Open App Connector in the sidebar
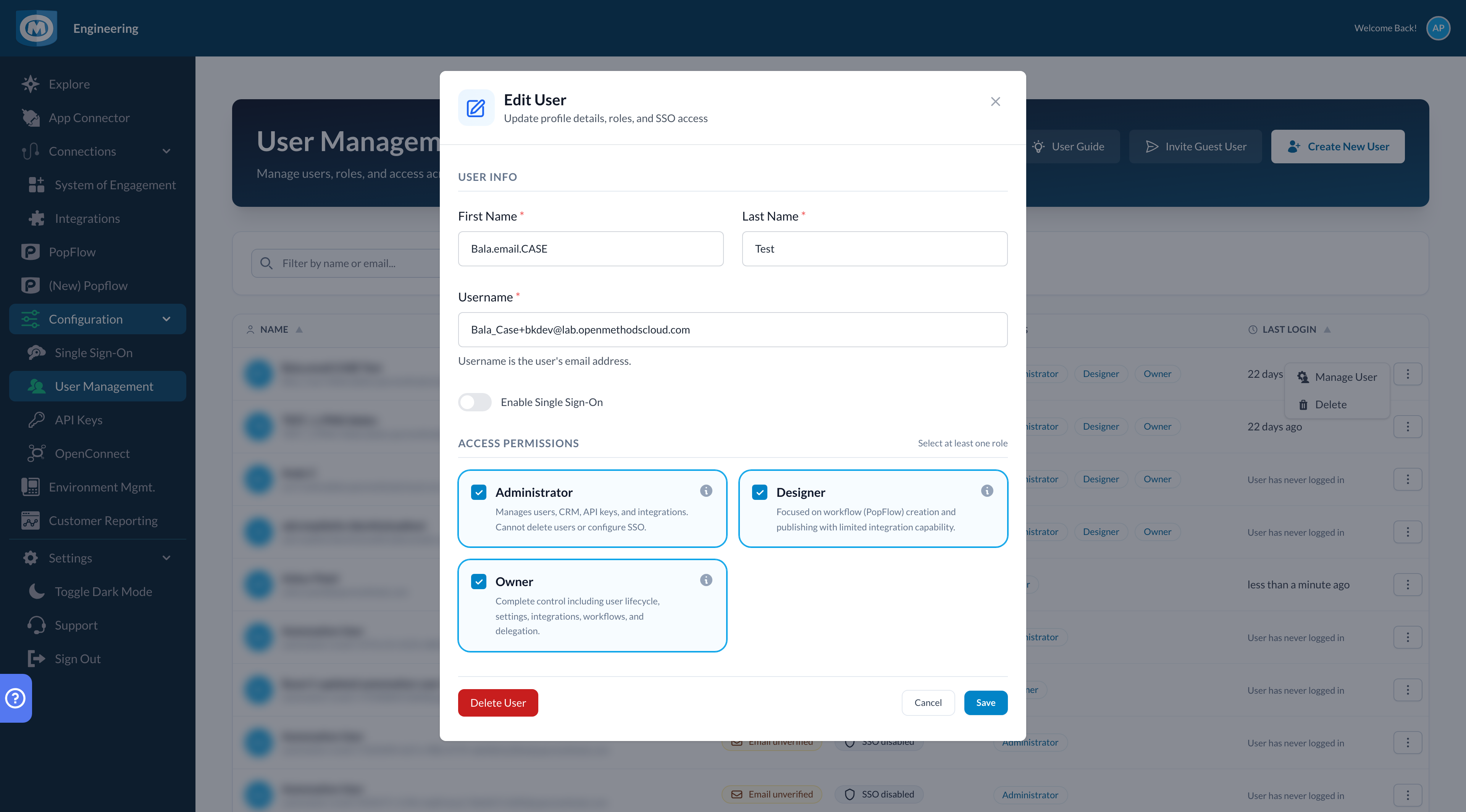Image resolution: width=1466 pixels, height=812 pixels. pos(97,118)
